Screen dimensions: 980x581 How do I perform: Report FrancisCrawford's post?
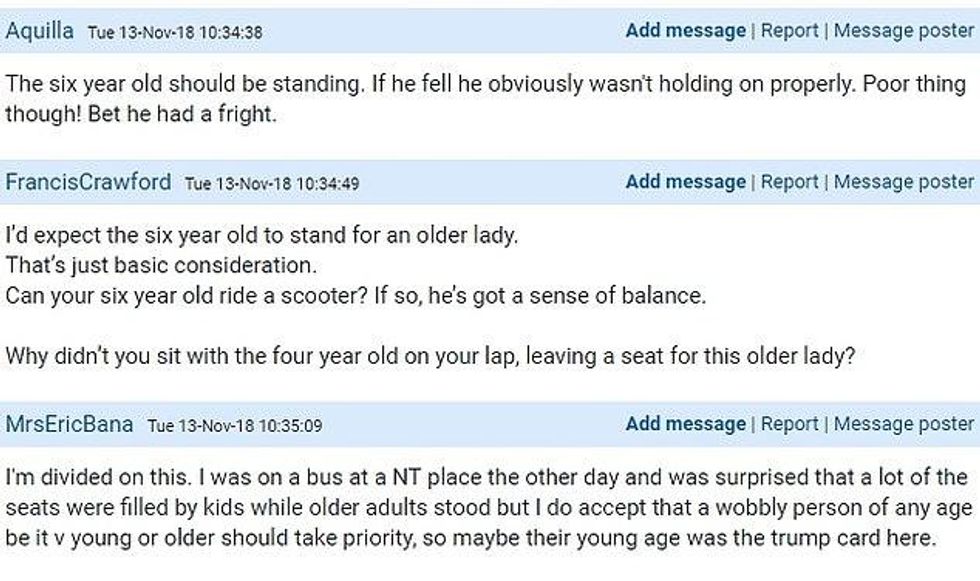click(789, 181)
